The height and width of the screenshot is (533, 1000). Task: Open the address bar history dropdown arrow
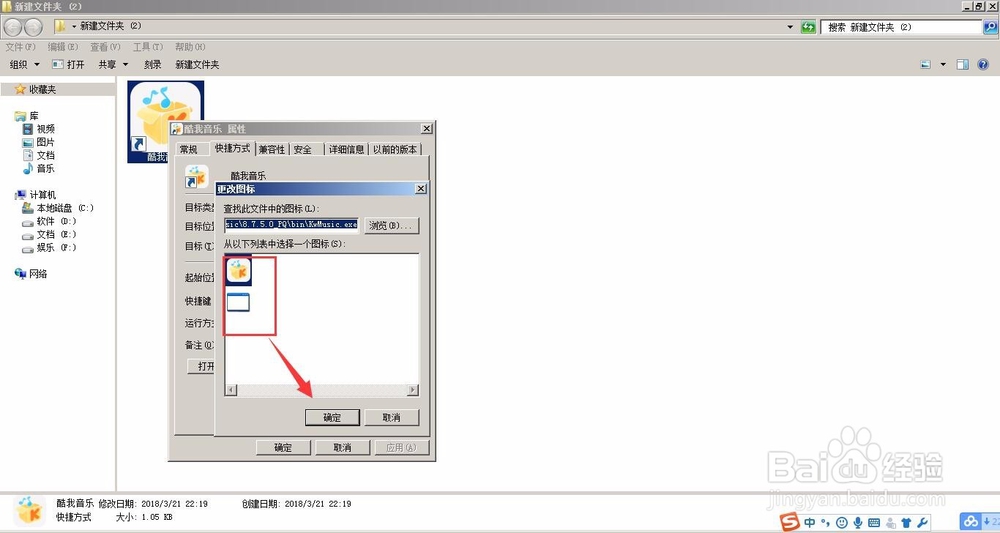point(790,27)
